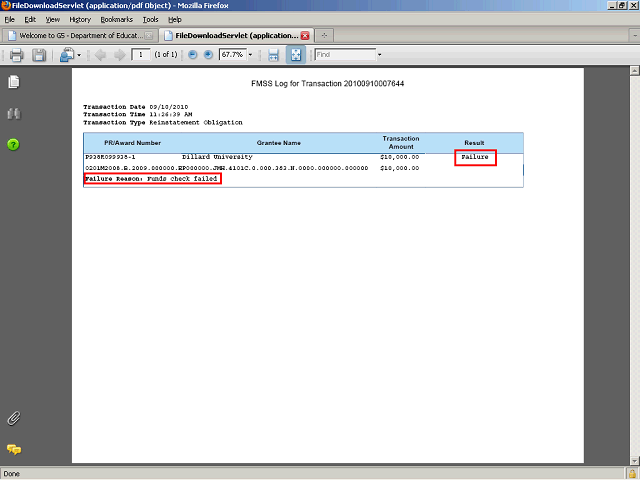Click the Result column header
The height and width of the screenshot is (480, 640).
click(x=474, y=143)
